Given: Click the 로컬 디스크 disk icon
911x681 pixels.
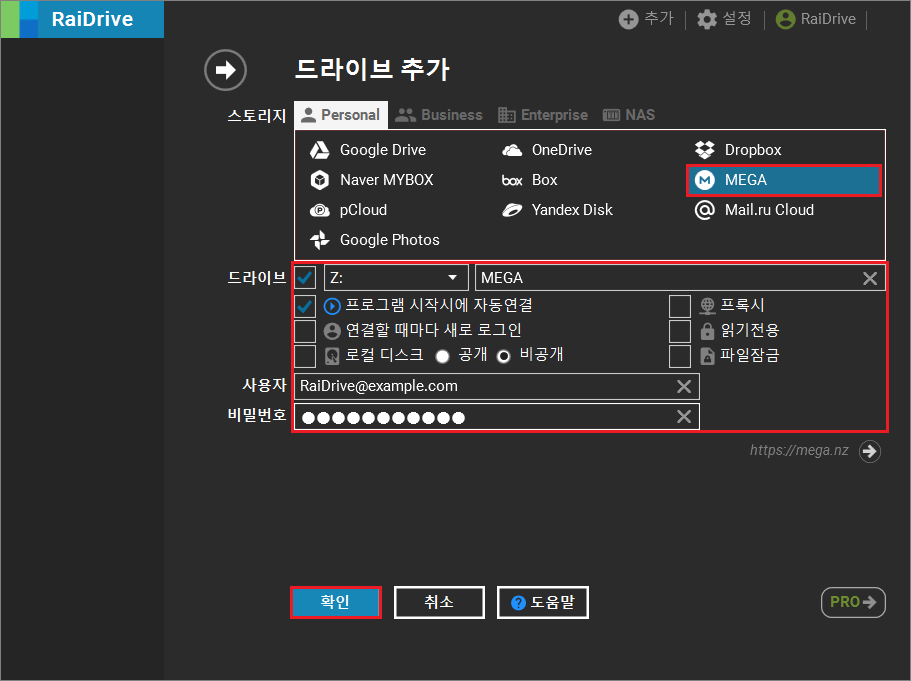Looking at the screenshot, I should (x=332, y=356).
